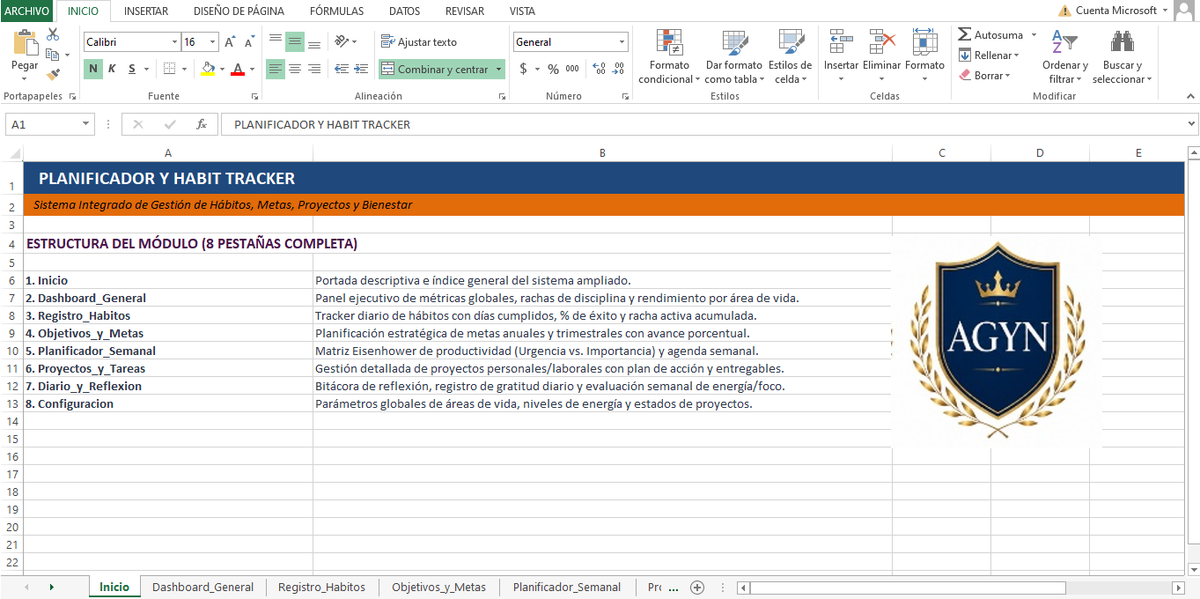Open the Autosuma dropdown arrow
This screenshot has width=1200, height=599.
click(1034, 35)
